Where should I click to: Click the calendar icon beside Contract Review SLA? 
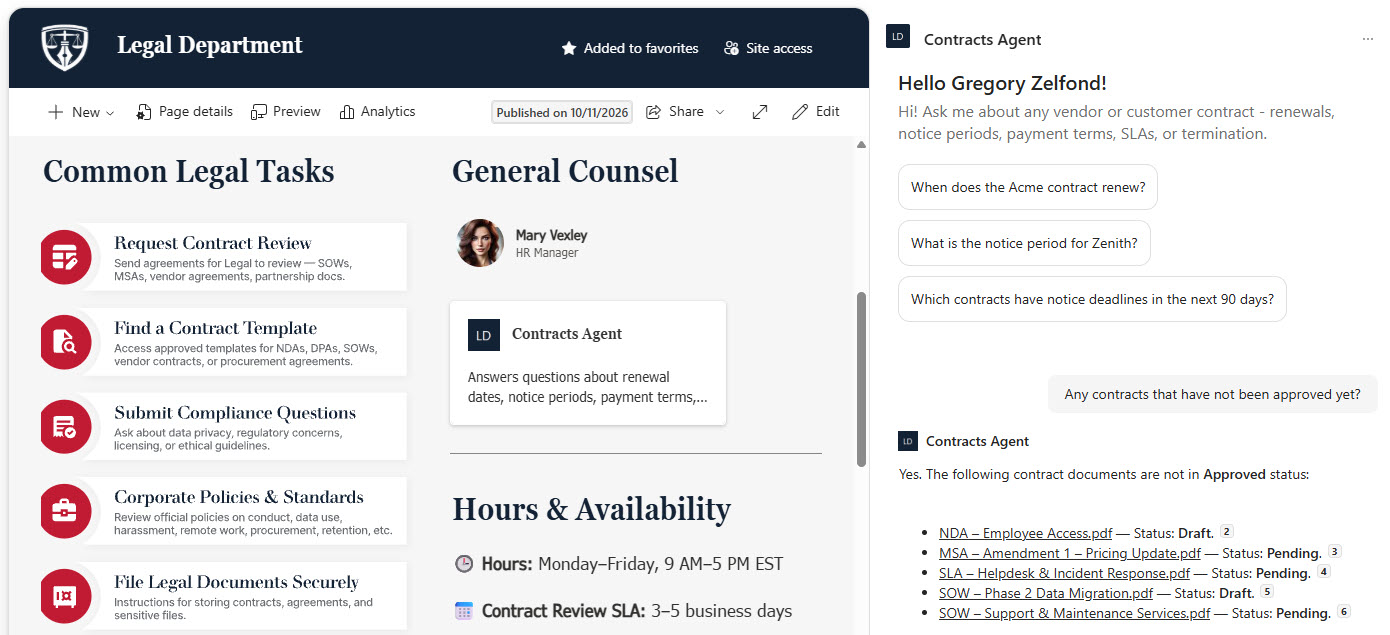point(463,611)
